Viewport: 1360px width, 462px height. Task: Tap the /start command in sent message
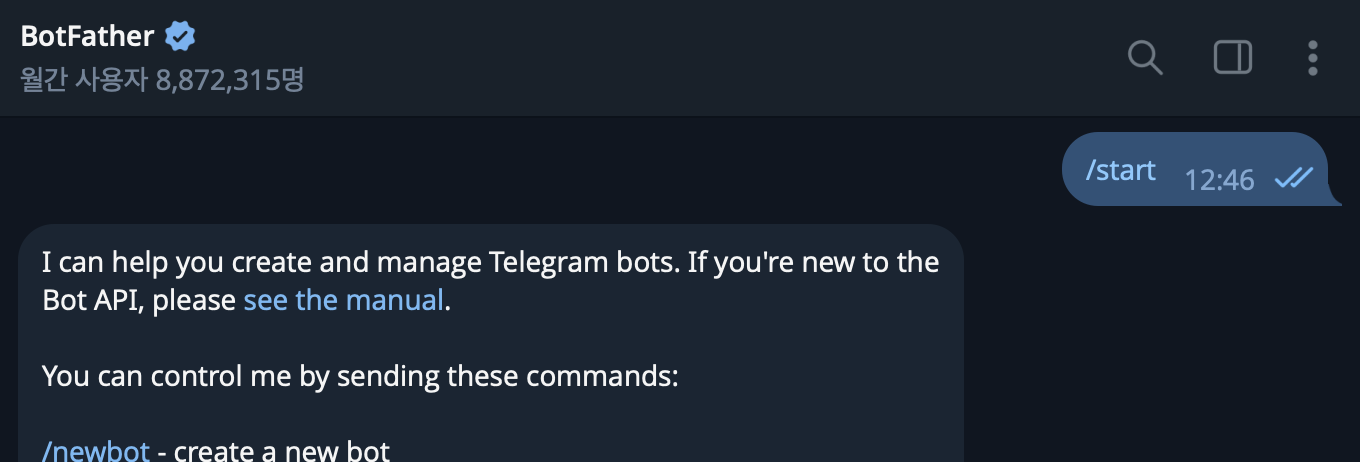(1121, 170)
